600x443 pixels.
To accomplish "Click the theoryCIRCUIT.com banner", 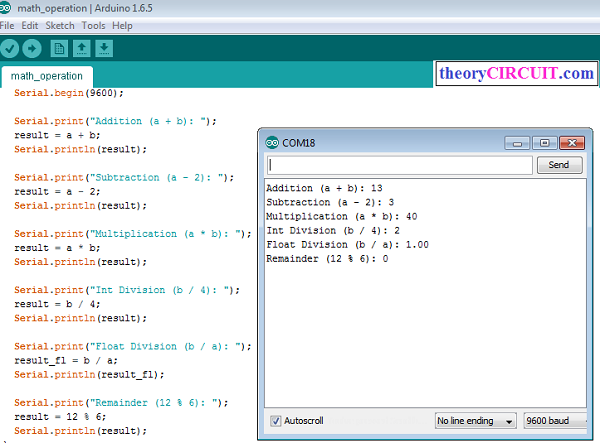I will 516,73.
